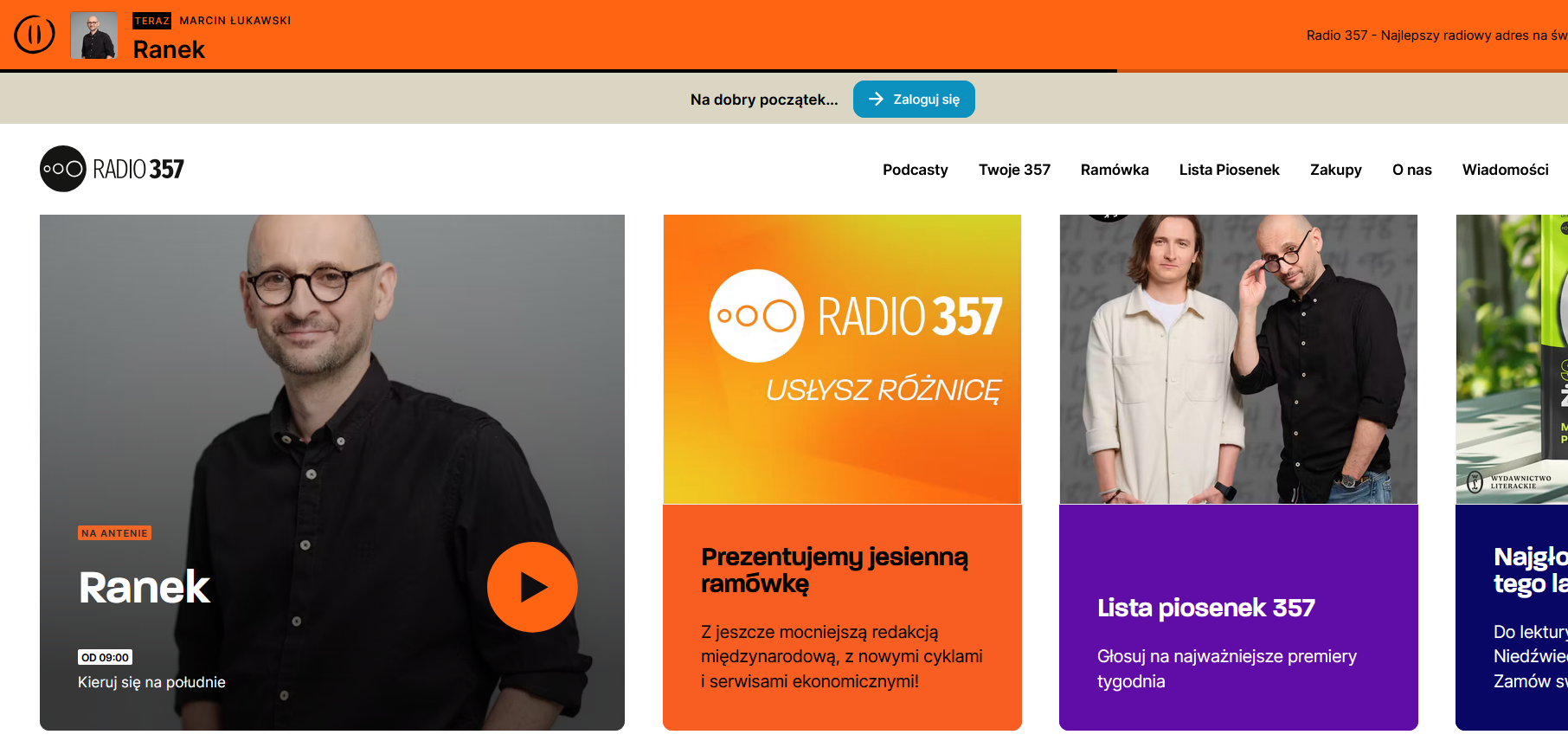Viewport: 1568px width, 741px height.
Task: Click Marcin Łukawski's small avatar thumbnail
Action: 93,35
